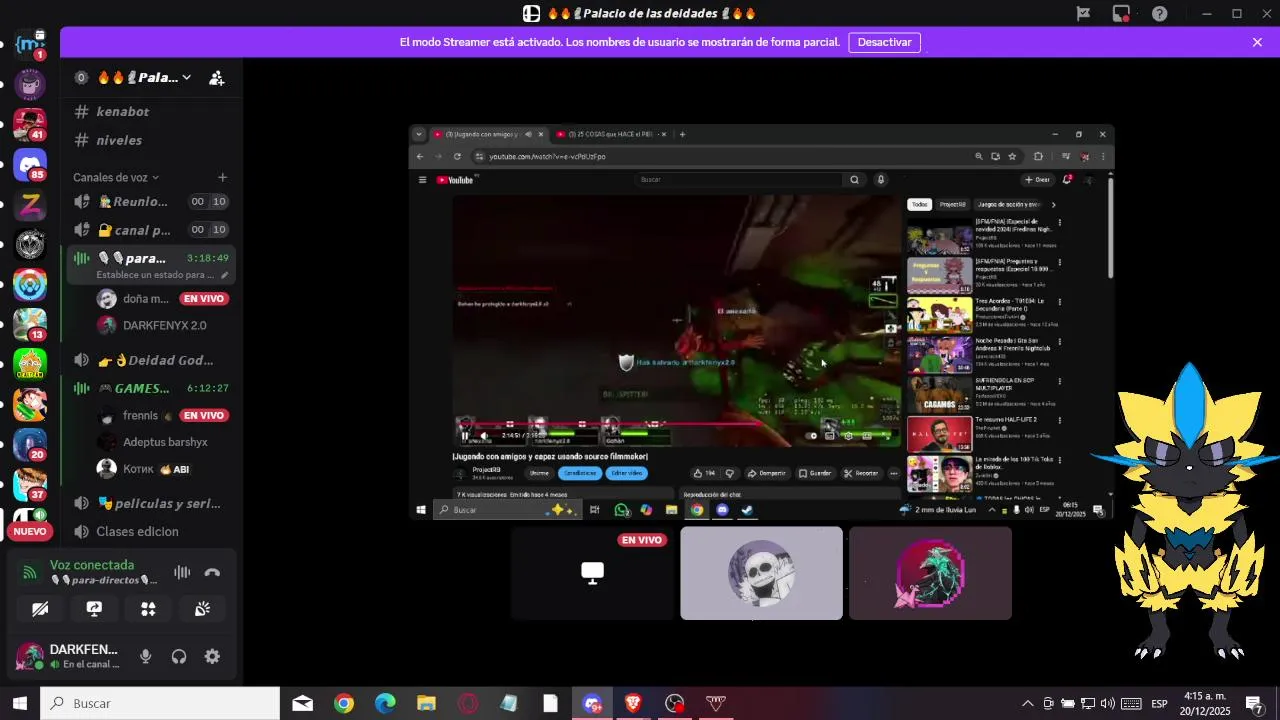Open Google Chrome from the taskbar
Image resolution: width=1280 pixels, height=720 pixels.
click(344, 703)
